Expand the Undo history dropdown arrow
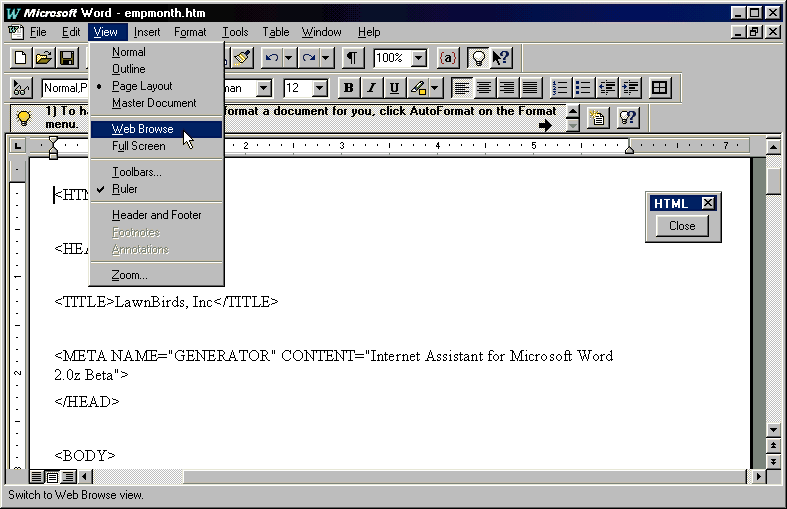The height and width of the screenshot is (509, 787). click(288, 59)
